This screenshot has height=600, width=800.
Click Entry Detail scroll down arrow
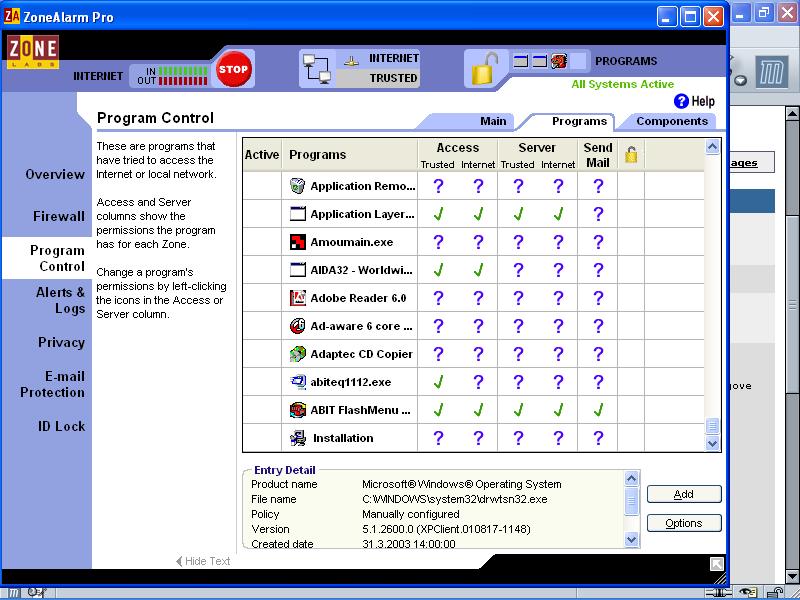(x=631, y=539)
